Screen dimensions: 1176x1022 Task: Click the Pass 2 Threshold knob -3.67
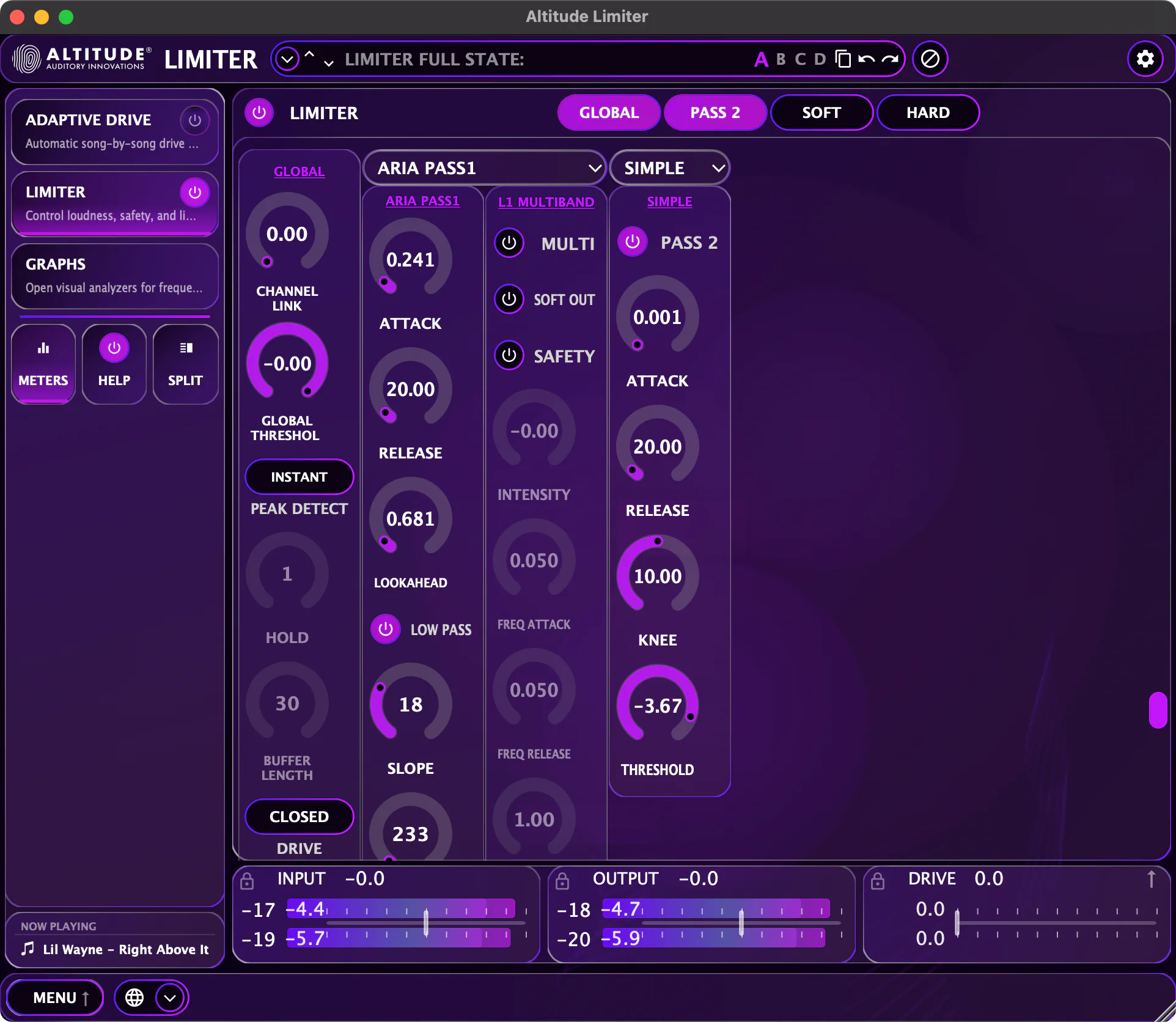tap(657, 705)
